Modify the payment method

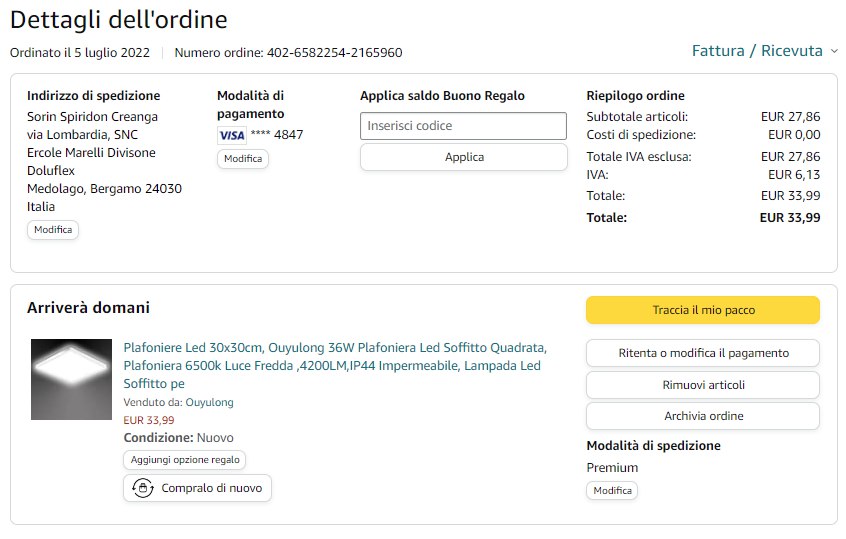pos(243,159)
